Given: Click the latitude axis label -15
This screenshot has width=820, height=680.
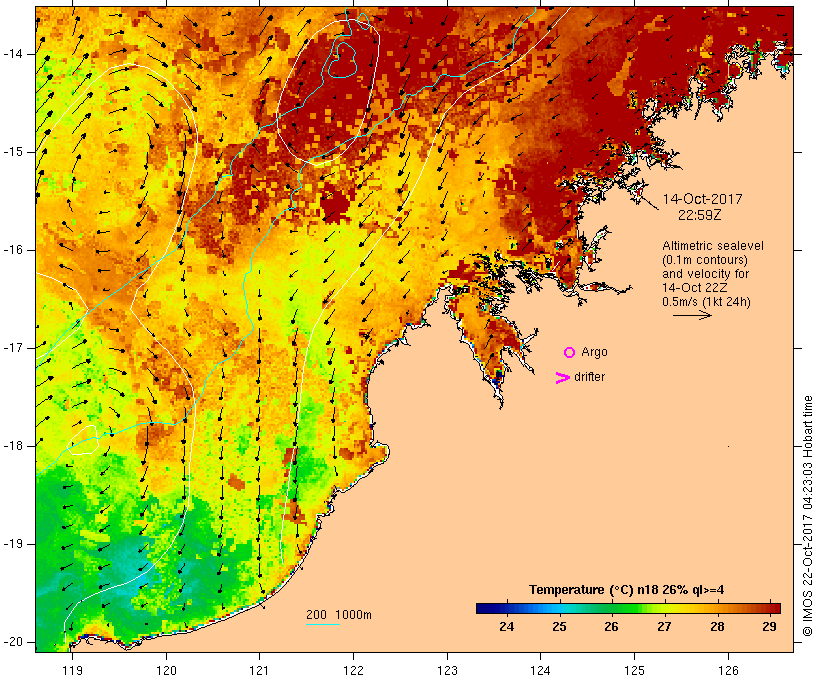Looking at the screenshot, I should [13, 152].
